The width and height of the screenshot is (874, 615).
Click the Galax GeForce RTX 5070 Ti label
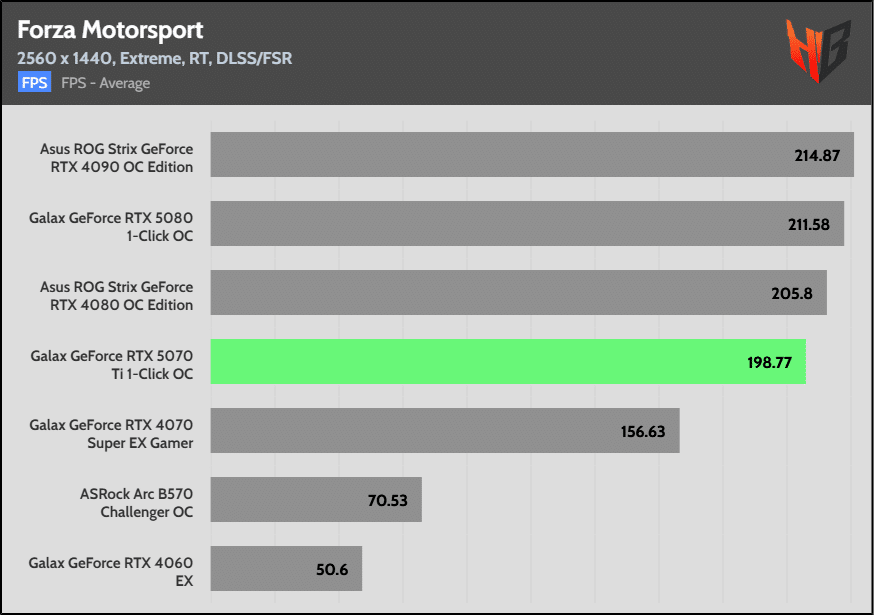(x=111, y=365)
